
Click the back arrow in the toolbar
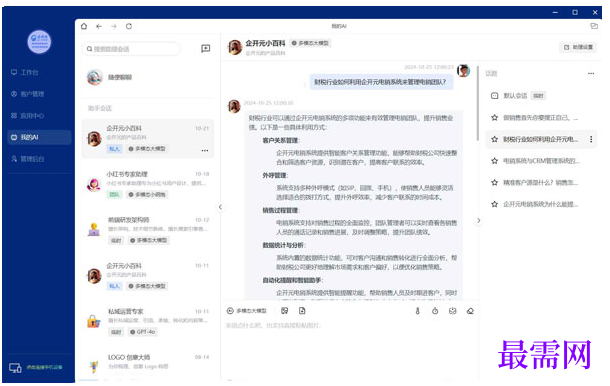[99, 26]
